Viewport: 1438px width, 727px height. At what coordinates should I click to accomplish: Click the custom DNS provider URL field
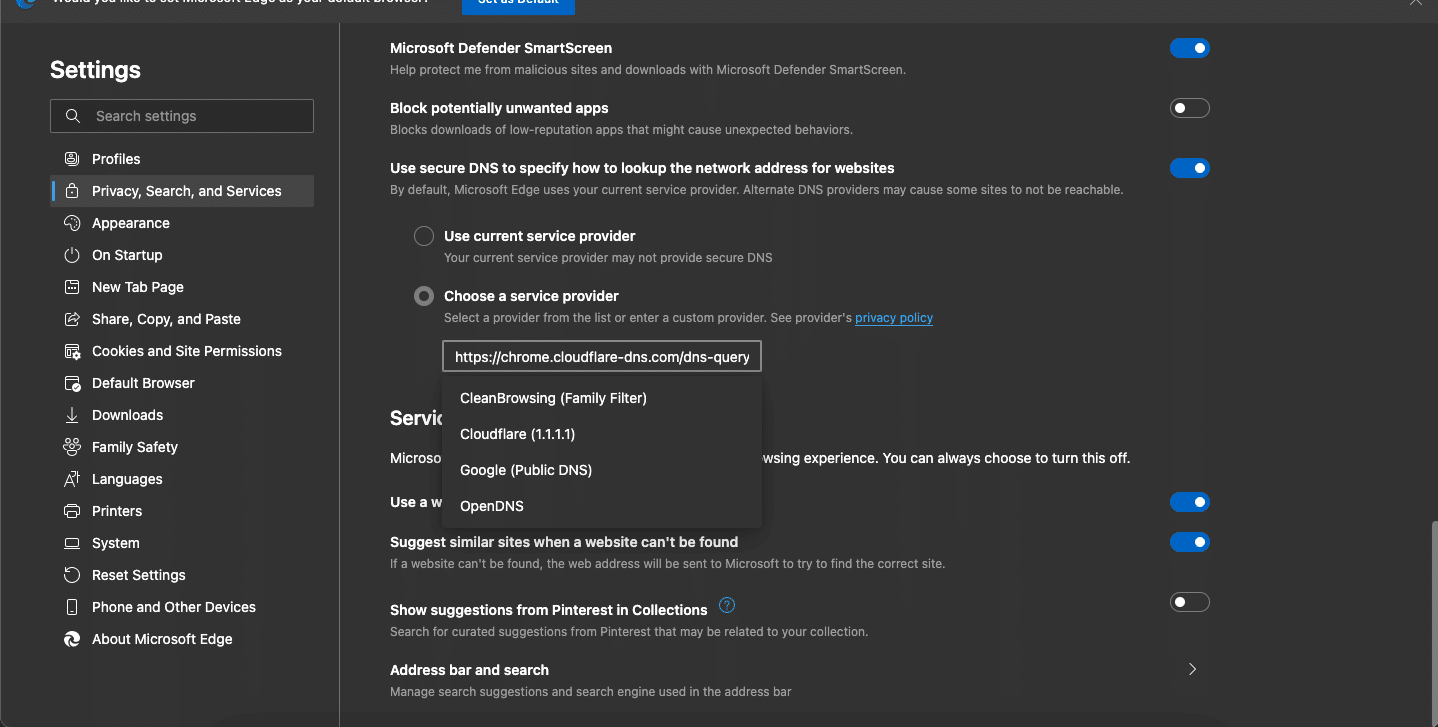pos(602,357)
